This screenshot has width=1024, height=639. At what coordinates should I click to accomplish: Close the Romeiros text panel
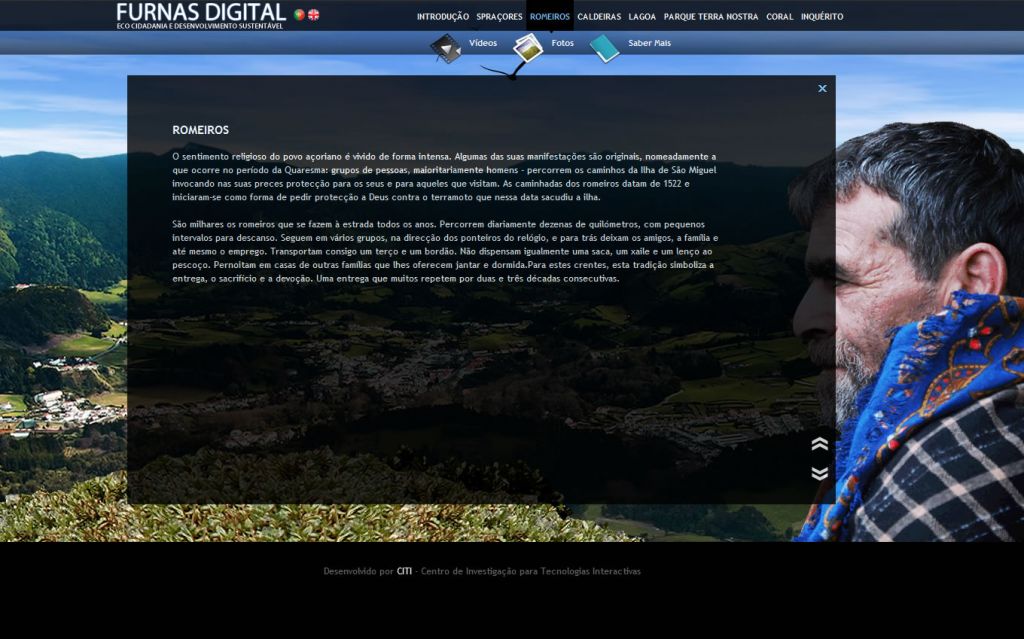pyautogui.click(x=822, y=89)
